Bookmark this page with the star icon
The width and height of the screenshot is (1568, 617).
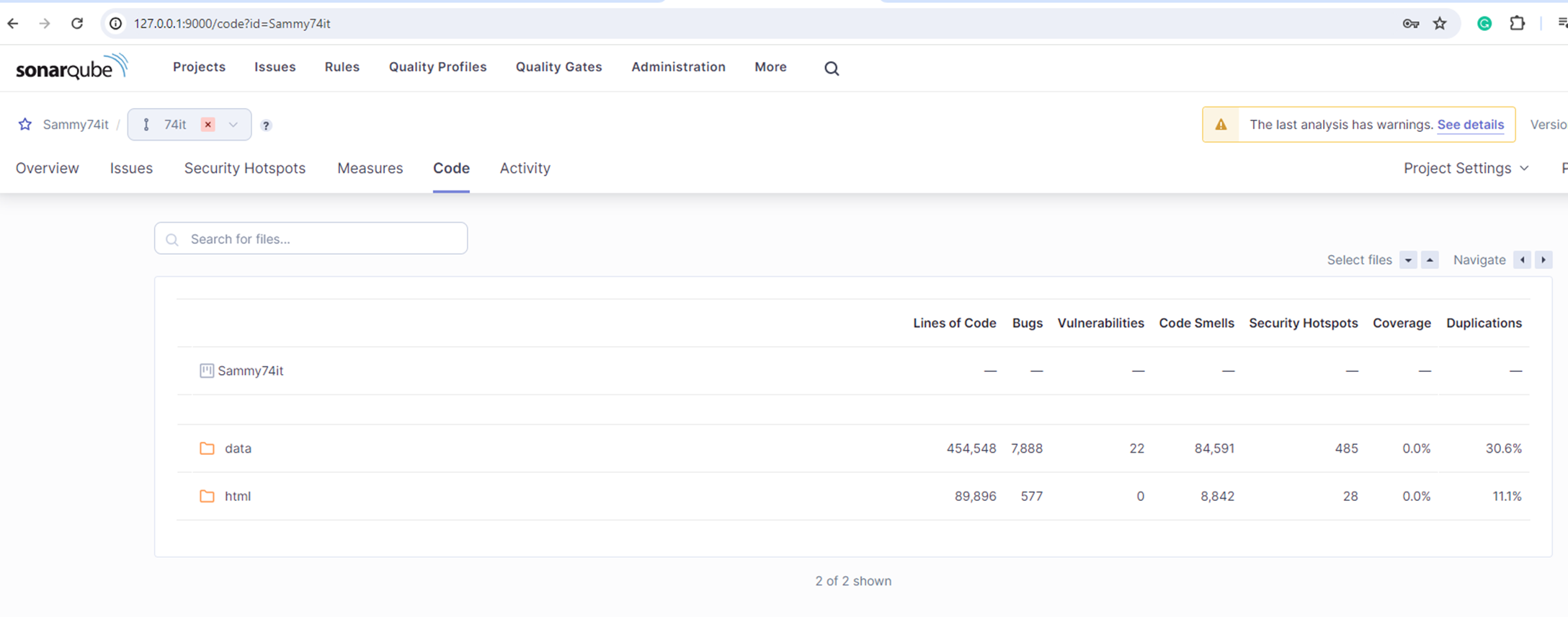[1440, 24]
